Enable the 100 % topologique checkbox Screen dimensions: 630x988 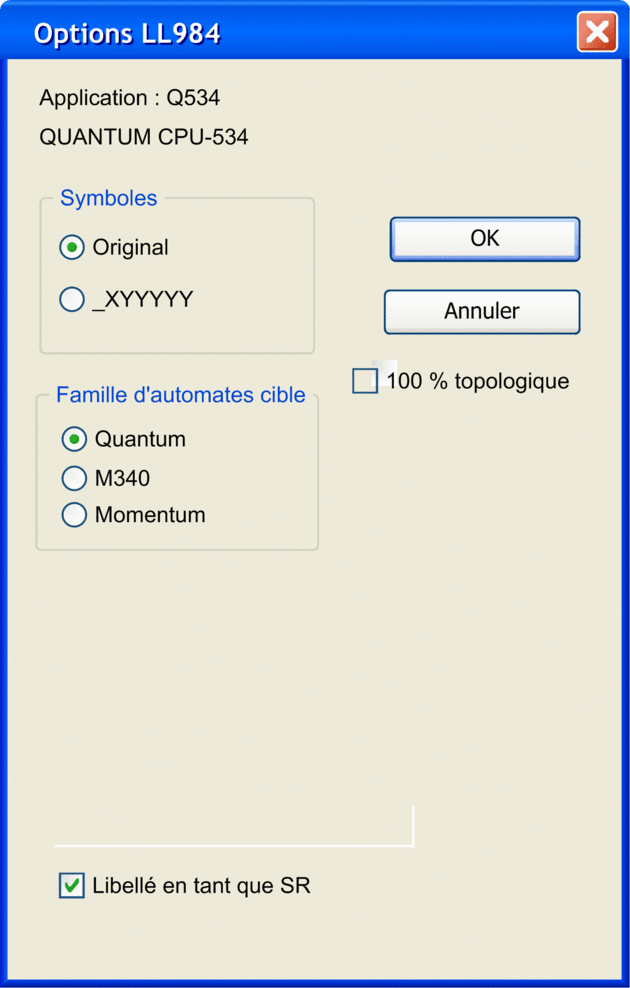[x=366, y=381]
